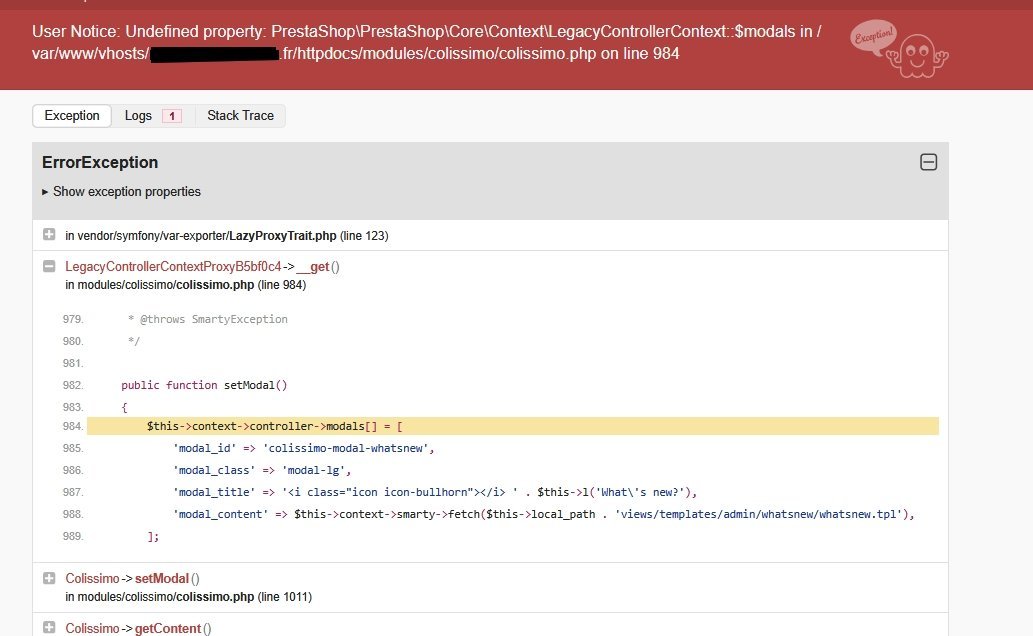Switch to the Logs tab
The width and height of the screenshot is (1033, 636).
tap(138, 116)
